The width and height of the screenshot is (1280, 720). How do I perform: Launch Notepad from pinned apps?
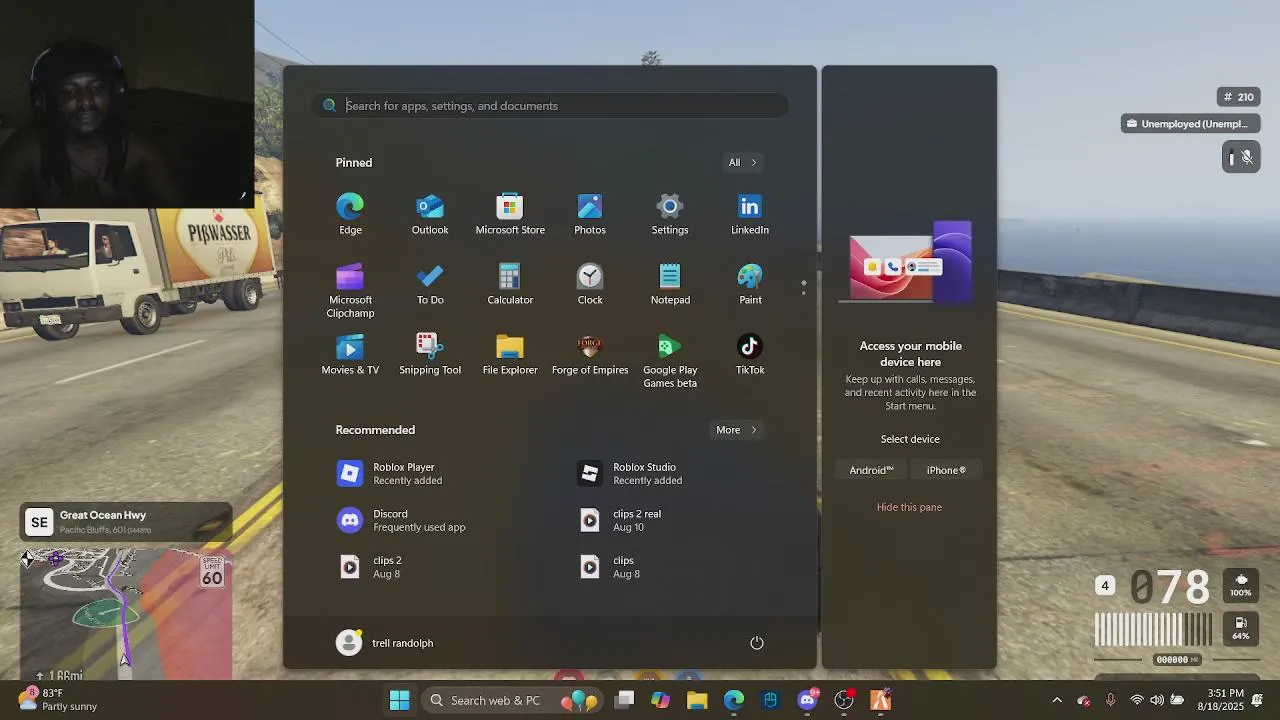click(670, 284)
